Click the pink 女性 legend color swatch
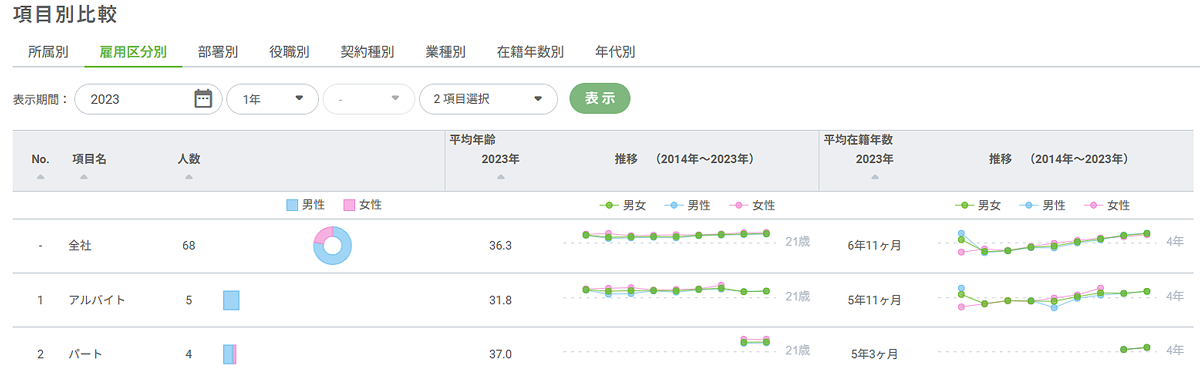 pos(349,205)
